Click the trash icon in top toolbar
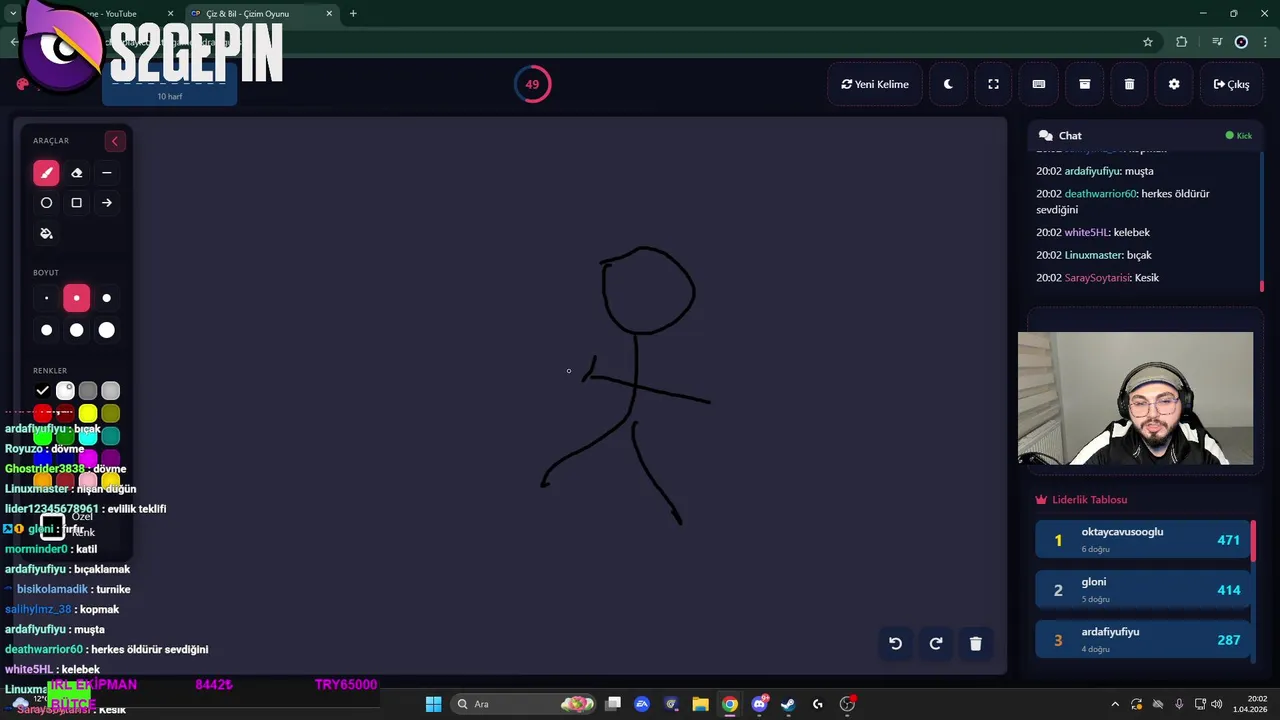Image resolution: width=1280 pixels, height=720 pixels. 1129,84
